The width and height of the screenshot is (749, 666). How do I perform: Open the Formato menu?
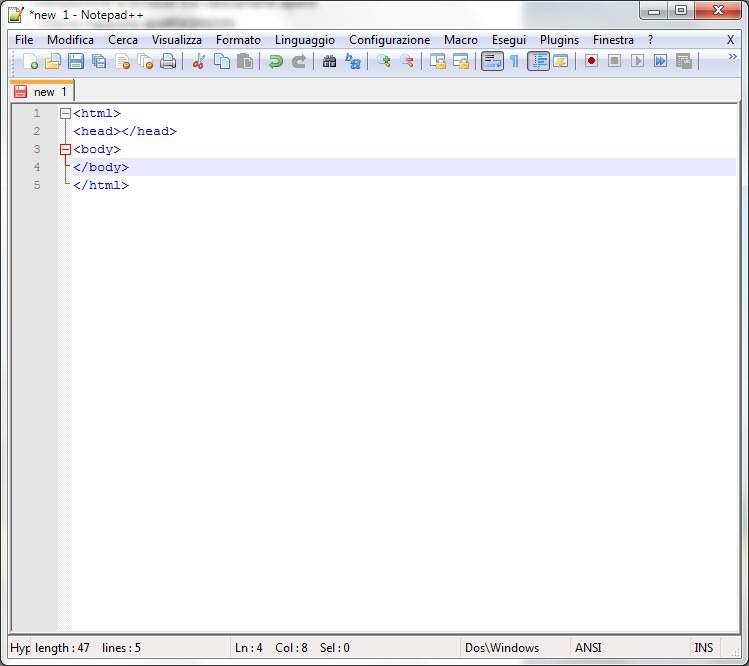point(238,40)
